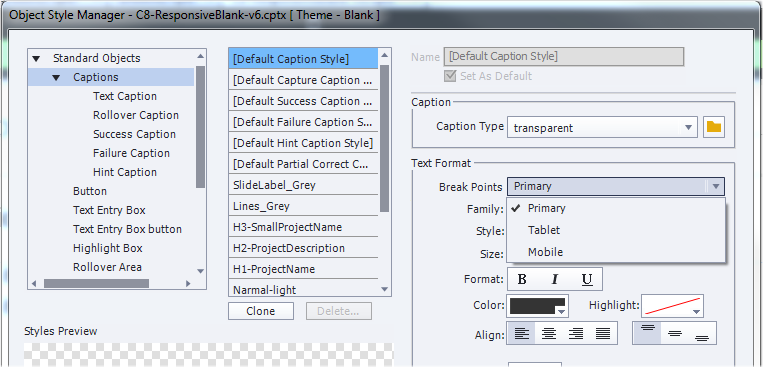Select Button in object tree
The width and height of the screenshot is (763, 367).
click(90, 191)
